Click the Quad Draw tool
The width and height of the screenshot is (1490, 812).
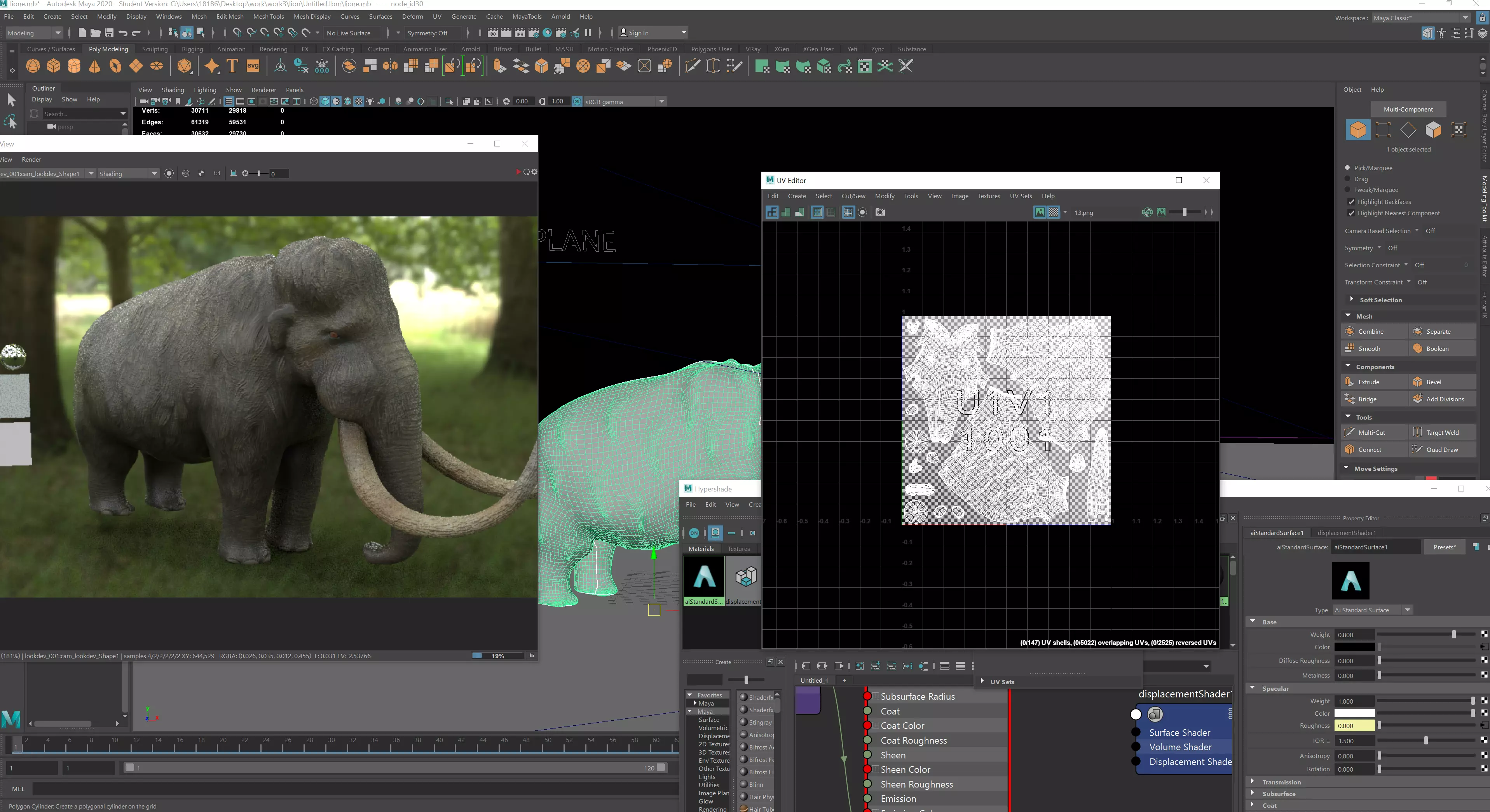[1441, 450]
